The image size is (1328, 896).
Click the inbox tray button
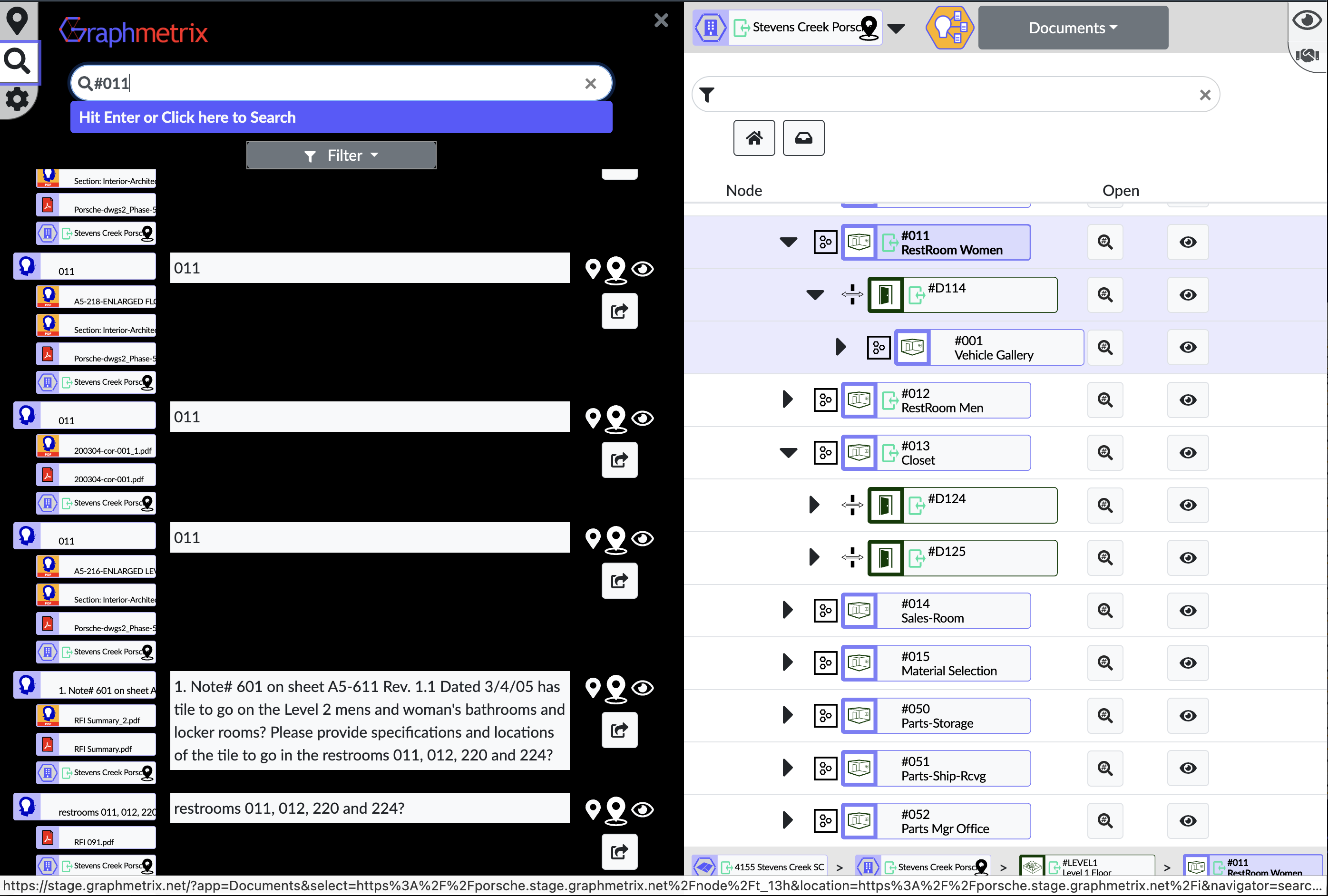803,138
